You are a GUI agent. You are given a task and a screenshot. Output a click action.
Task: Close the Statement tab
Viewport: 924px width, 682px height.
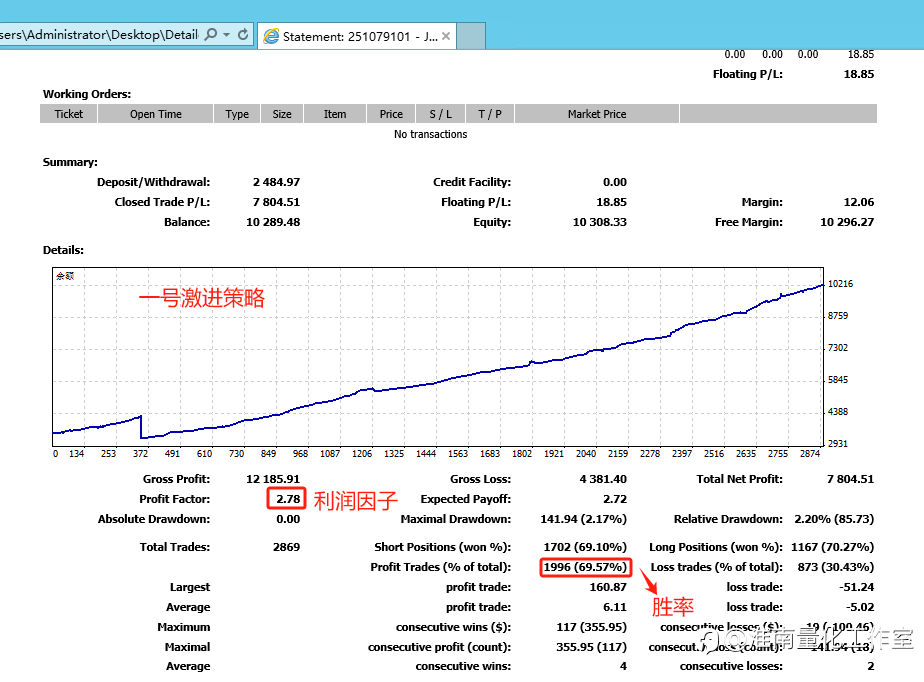[x=446, y=36]
